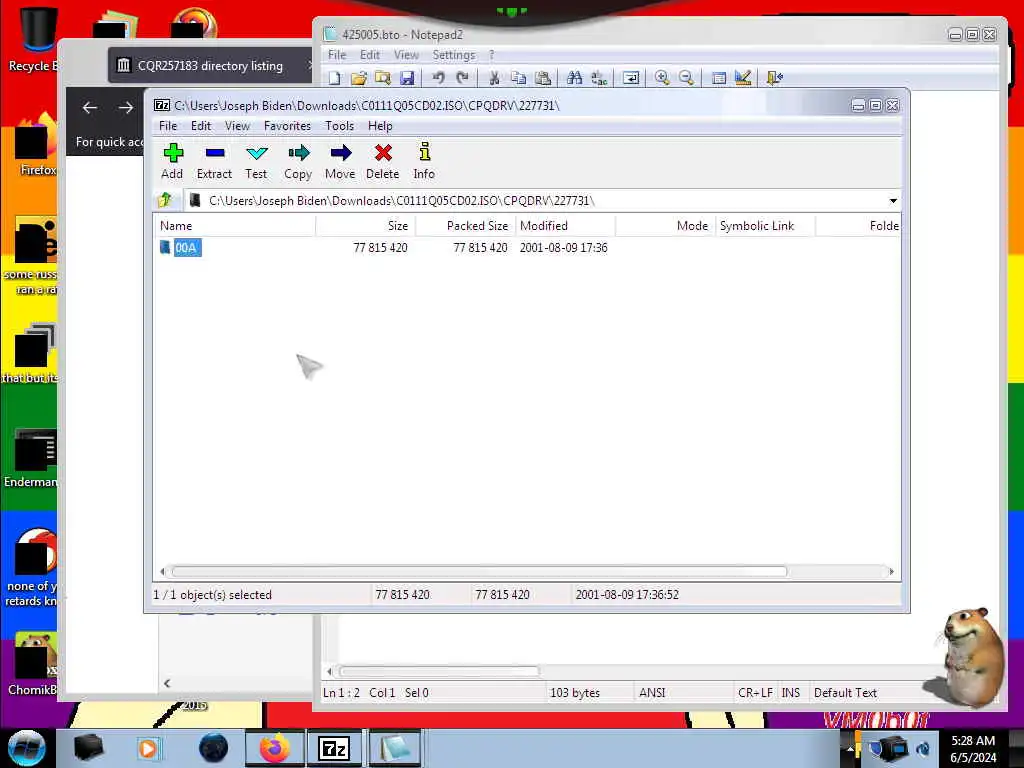The width and height of the screenshot is (1024, 768).
Task: Sort by Packed Size column header
Action: coord(466,226)
